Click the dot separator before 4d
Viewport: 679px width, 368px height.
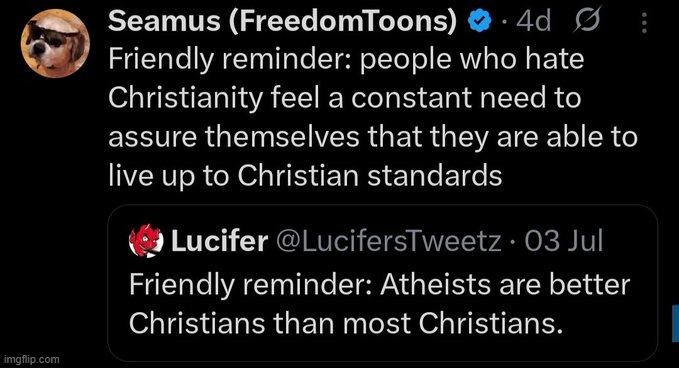pyautogui.click(x=504, y=21)
